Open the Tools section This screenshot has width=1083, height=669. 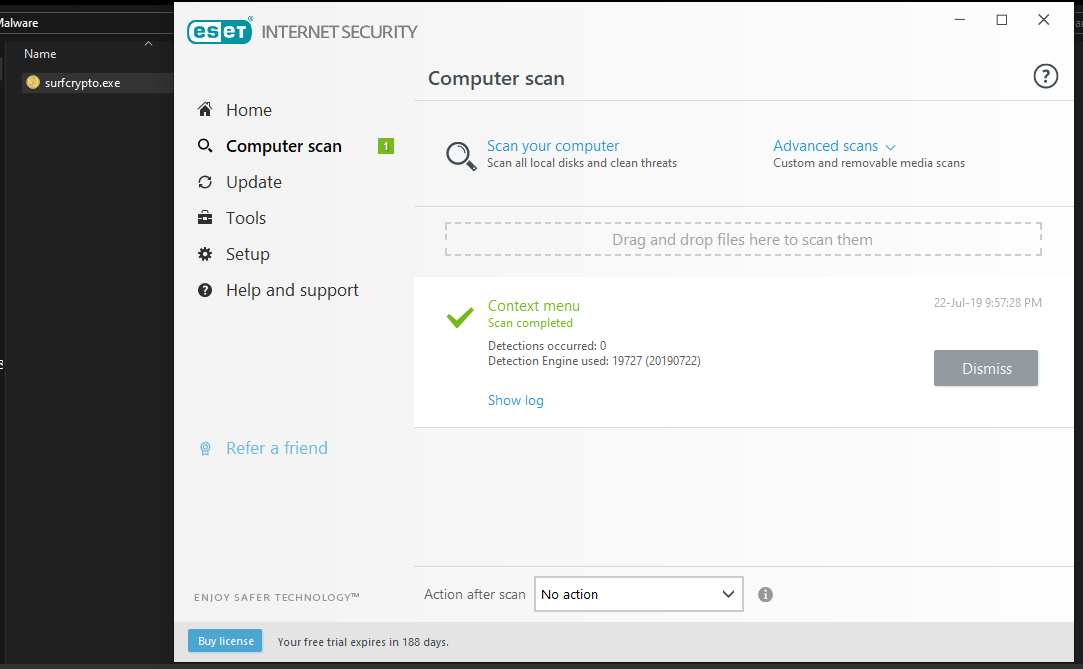click(x=246, y=218)
